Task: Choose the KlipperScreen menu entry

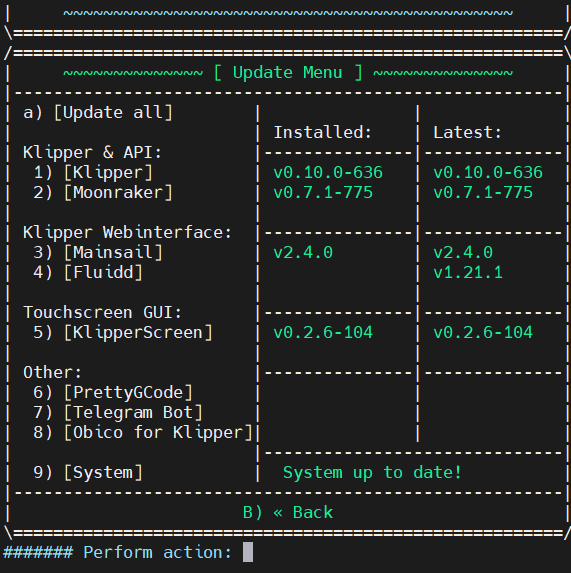Action: coord(123,333)
